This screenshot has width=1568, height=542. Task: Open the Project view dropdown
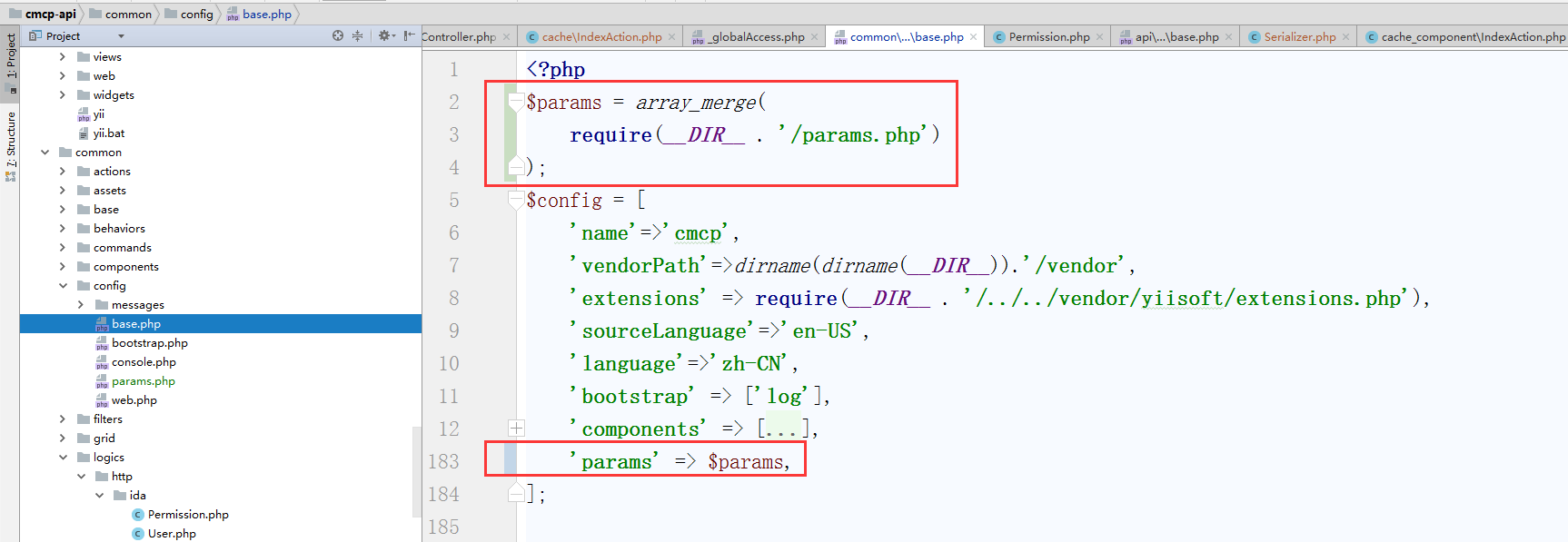[121, 36]
